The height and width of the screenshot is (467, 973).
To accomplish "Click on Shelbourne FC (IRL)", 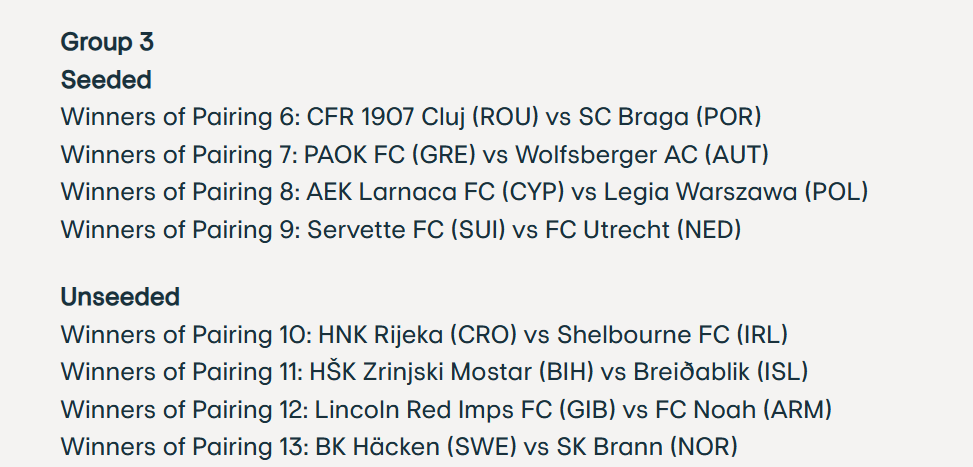I will click(x=672, y=334).
